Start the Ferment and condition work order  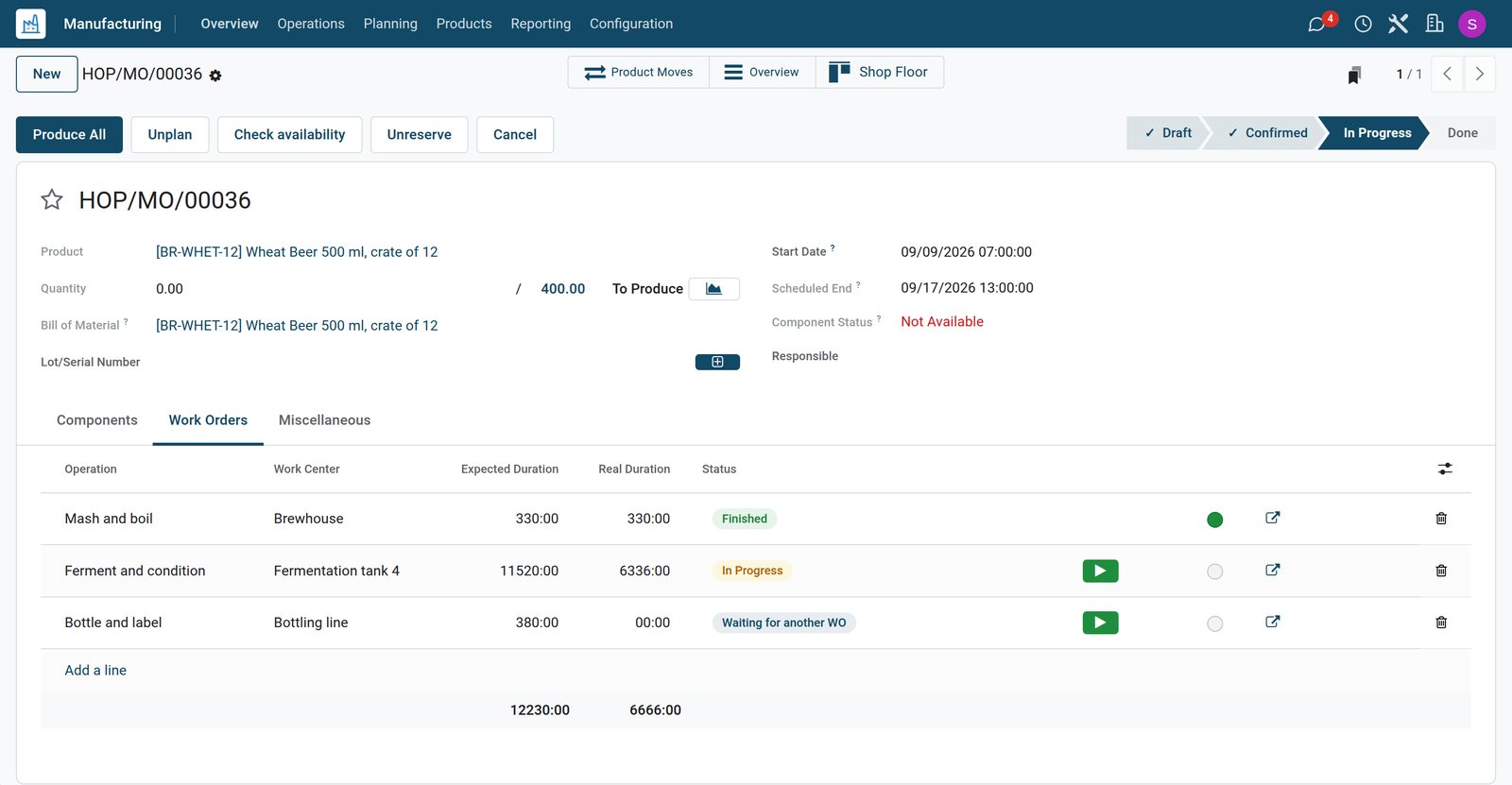[x=1100, y=571]
